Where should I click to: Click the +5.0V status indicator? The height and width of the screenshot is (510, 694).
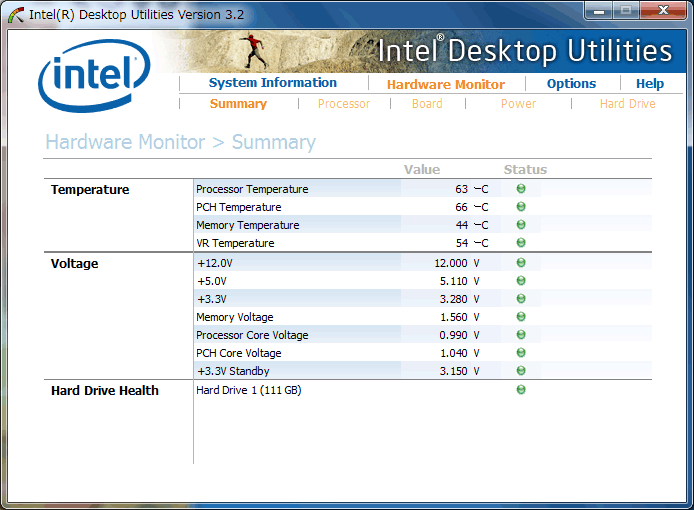(521, 281)
